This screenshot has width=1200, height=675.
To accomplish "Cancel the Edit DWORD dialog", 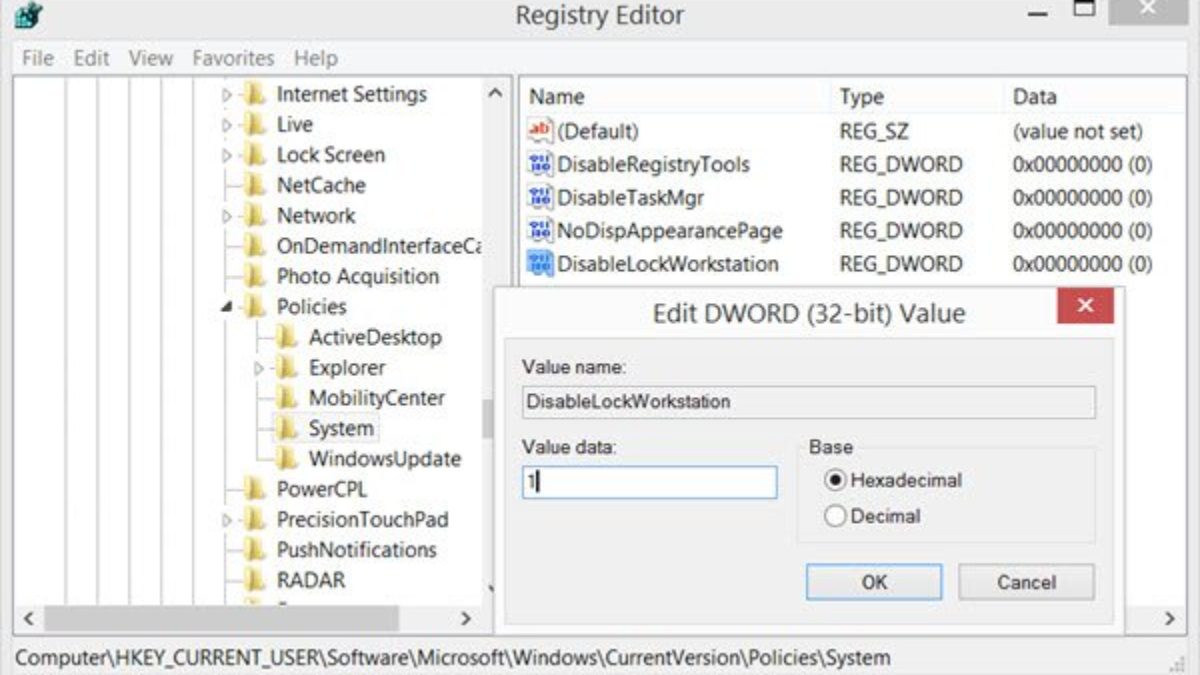I will (x=1026, y=582).
